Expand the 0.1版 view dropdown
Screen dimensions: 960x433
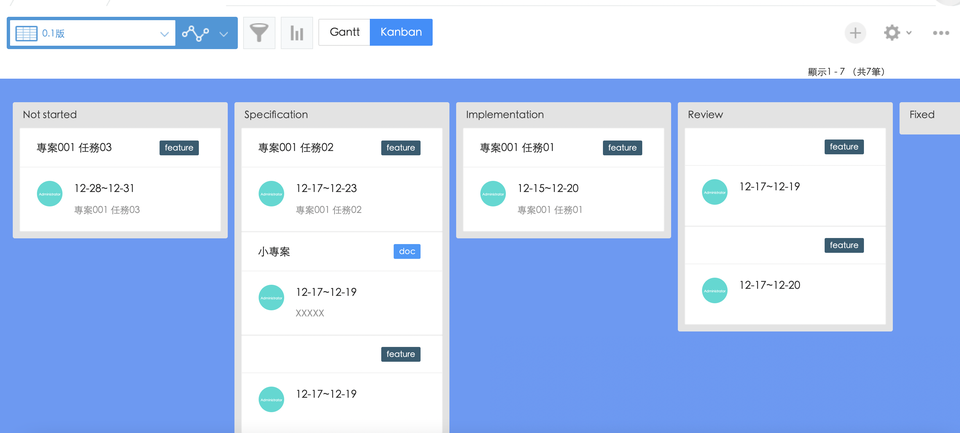pyautogui.click(x=164, y=34)
